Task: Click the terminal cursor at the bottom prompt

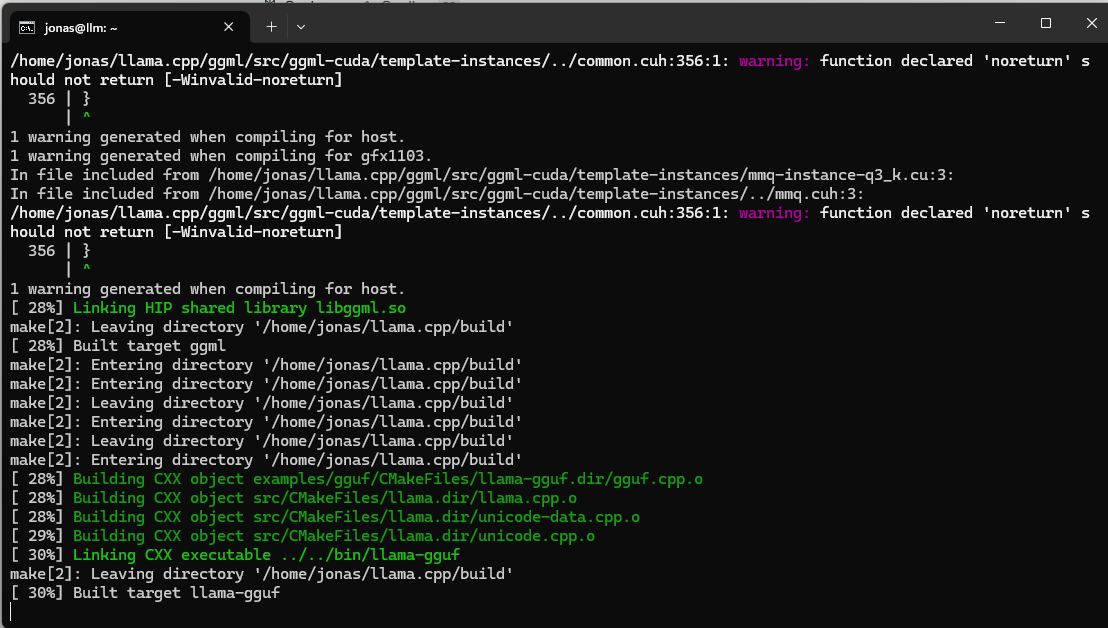Action: [11, 612]
